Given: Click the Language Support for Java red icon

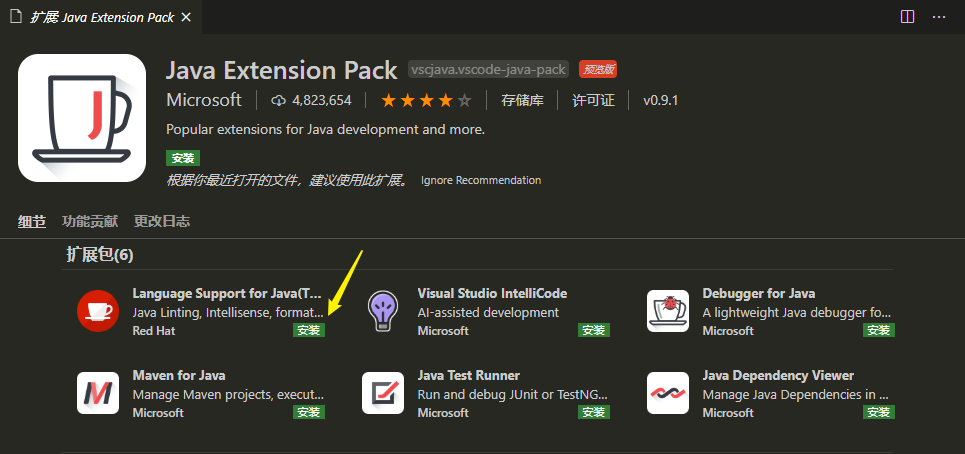Looking at the screenshot, I should point(98,311).
